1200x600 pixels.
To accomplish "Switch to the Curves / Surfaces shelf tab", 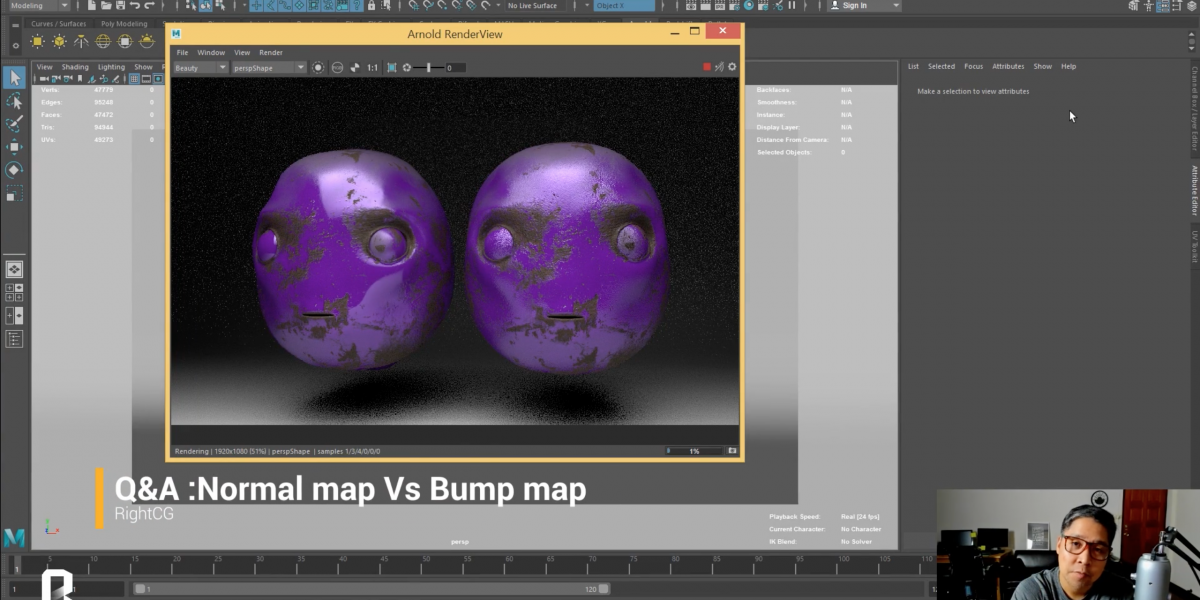I will pos(58,23).
